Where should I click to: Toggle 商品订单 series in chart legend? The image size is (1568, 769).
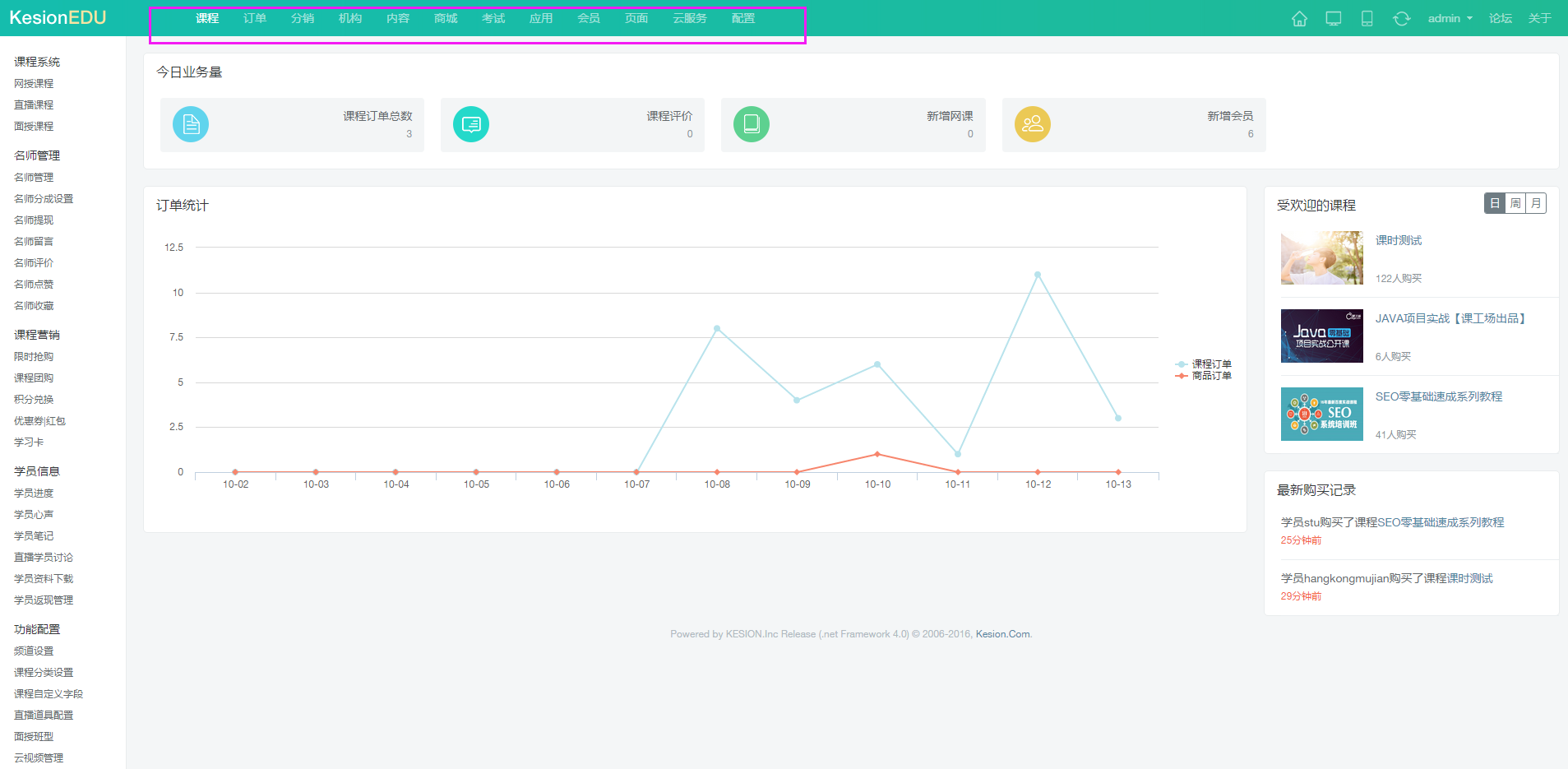click(1205, 376)
